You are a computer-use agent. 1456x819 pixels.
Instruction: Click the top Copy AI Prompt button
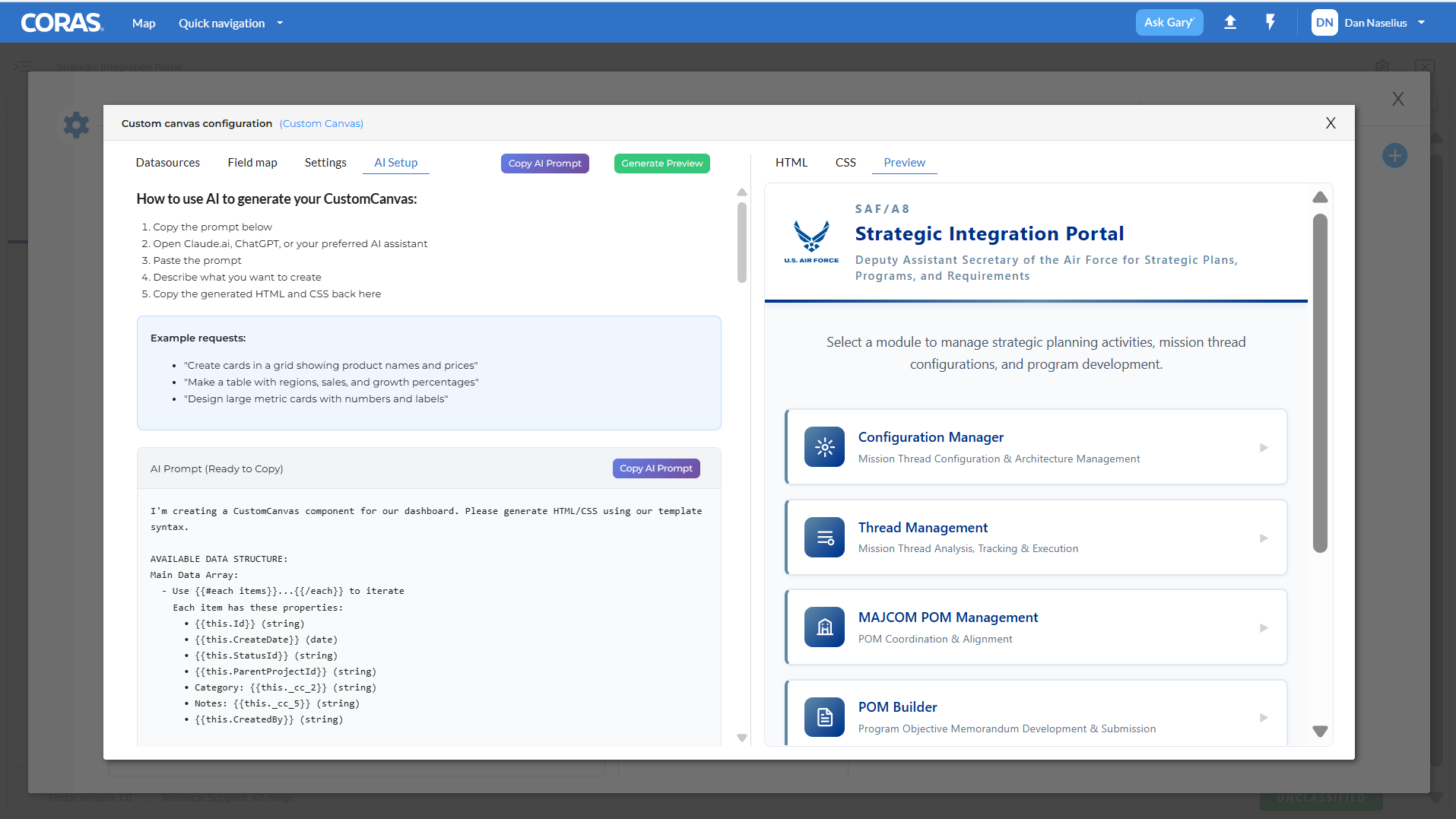(545, 163)
